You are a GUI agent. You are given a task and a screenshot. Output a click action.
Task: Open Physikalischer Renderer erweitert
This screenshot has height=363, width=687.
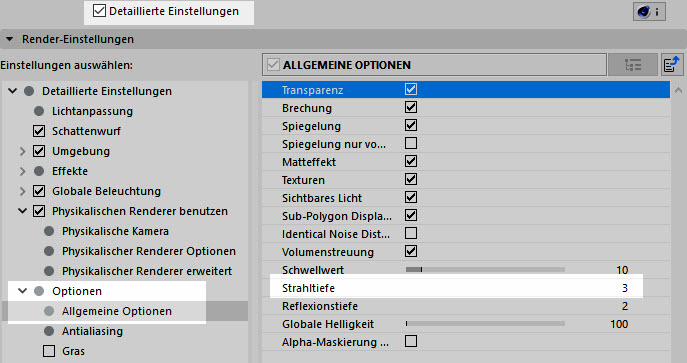pyautogui.click(x=147, y=271)
